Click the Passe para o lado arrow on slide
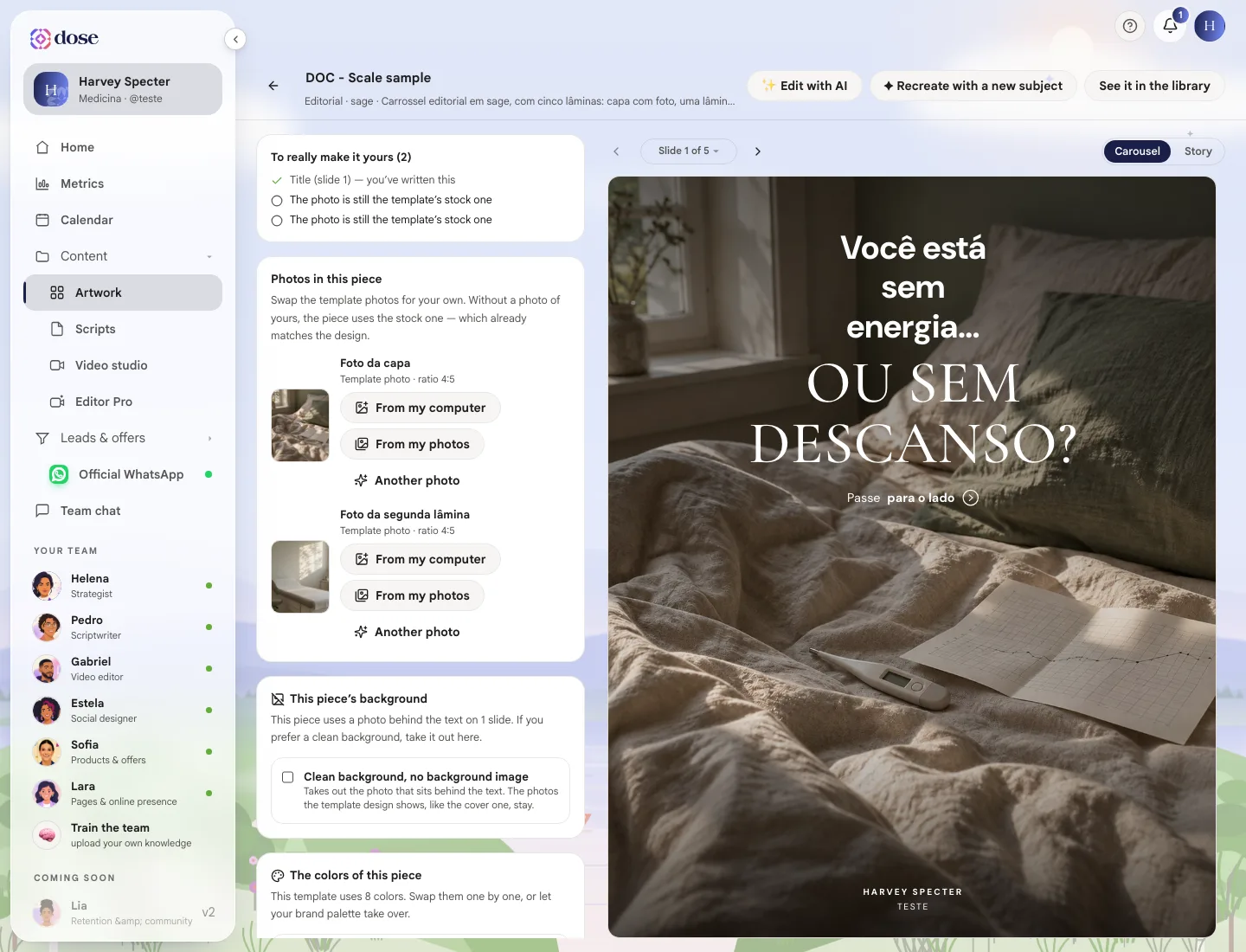Image resolution: width=1246 pixels, height=952 pixels. [x=971, y=498]
